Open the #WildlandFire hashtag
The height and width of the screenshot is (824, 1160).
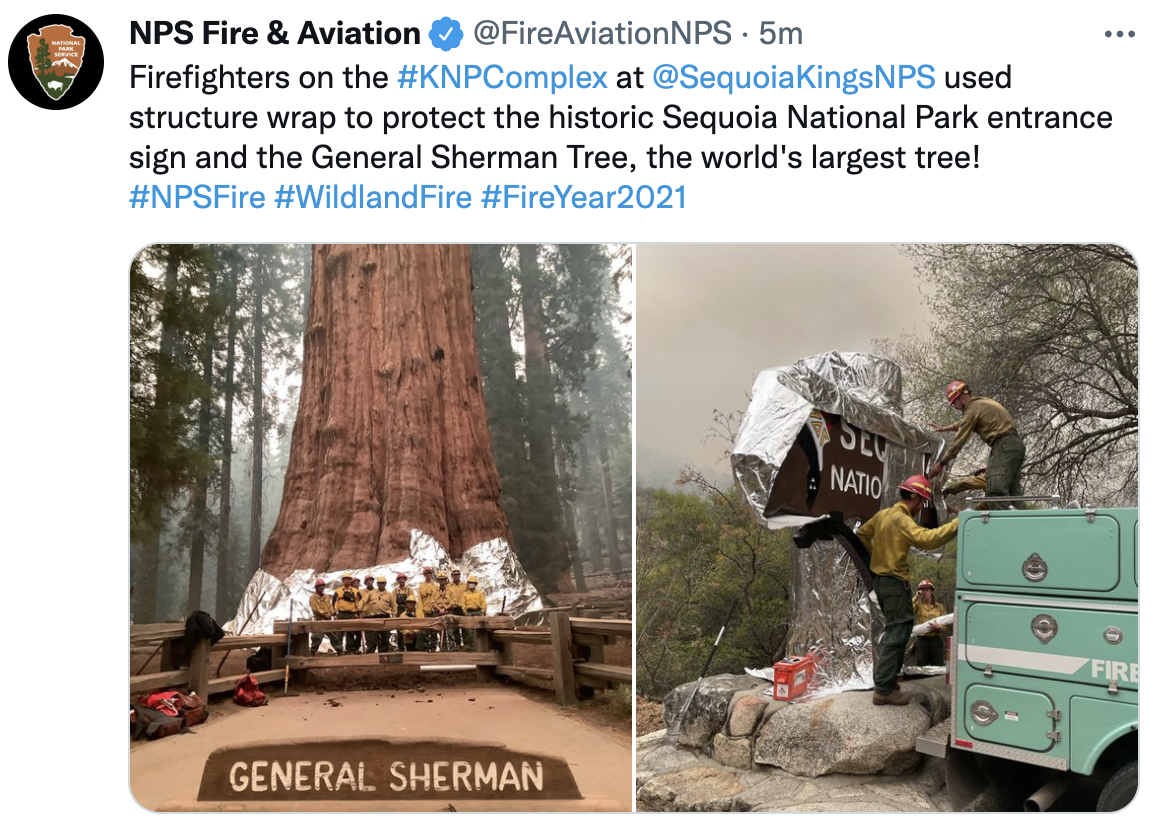(x=373, y=197)
